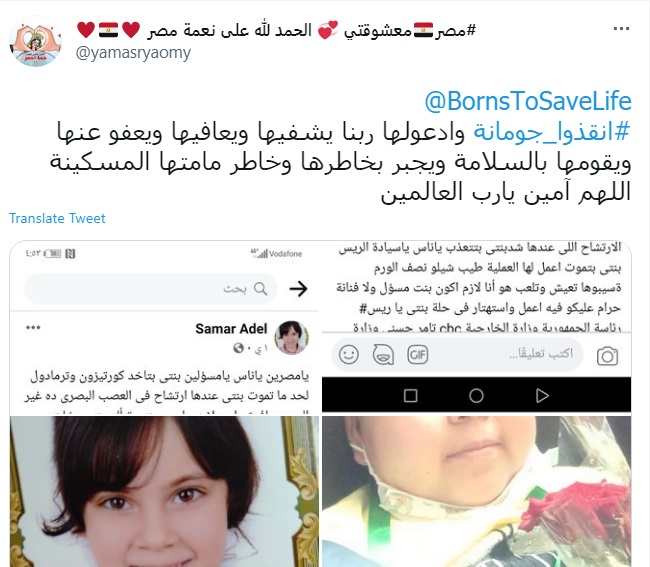Screen dimensions: 650x567
Task: Open the @BornsToSaveLife mention
Action: 528,101
